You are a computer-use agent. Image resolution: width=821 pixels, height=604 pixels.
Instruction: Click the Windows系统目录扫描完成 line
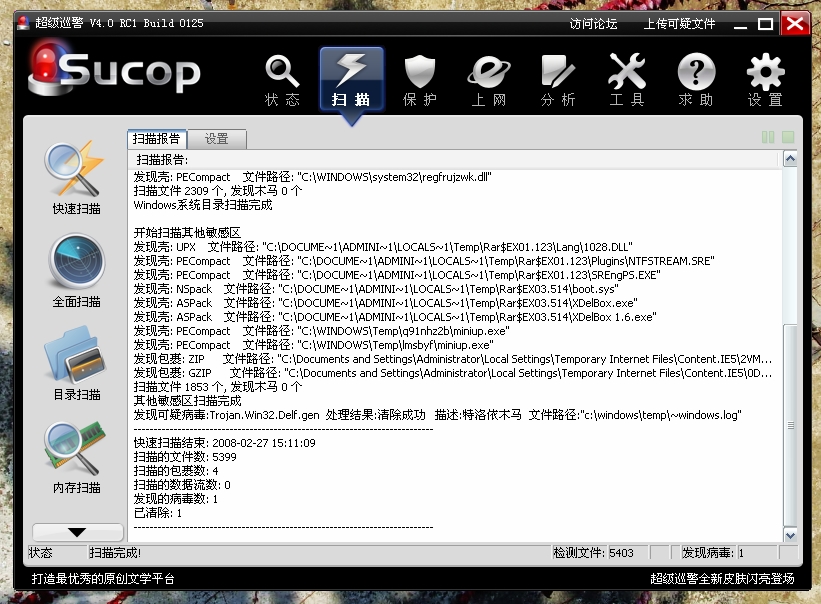tap(203, 205)
